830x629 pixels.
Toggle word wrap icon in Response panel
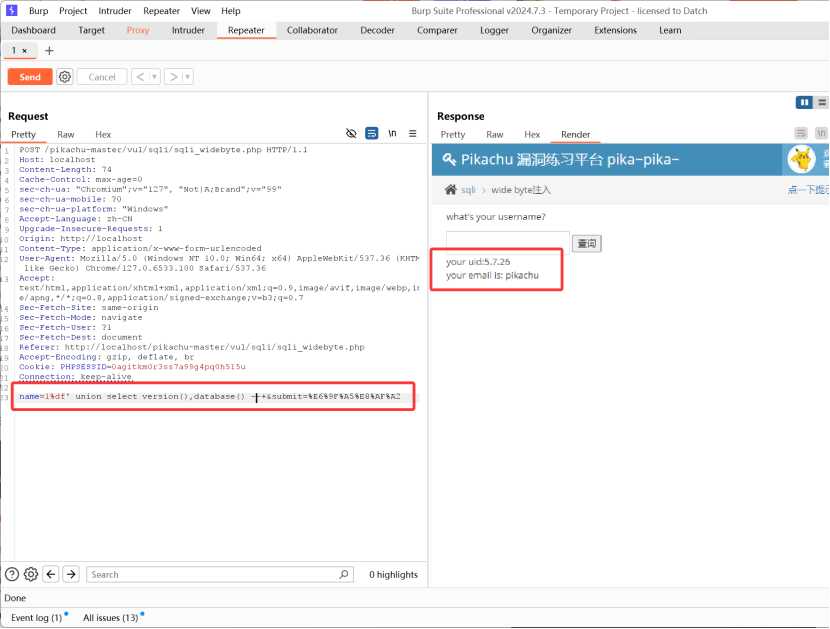tap(801, 133)
